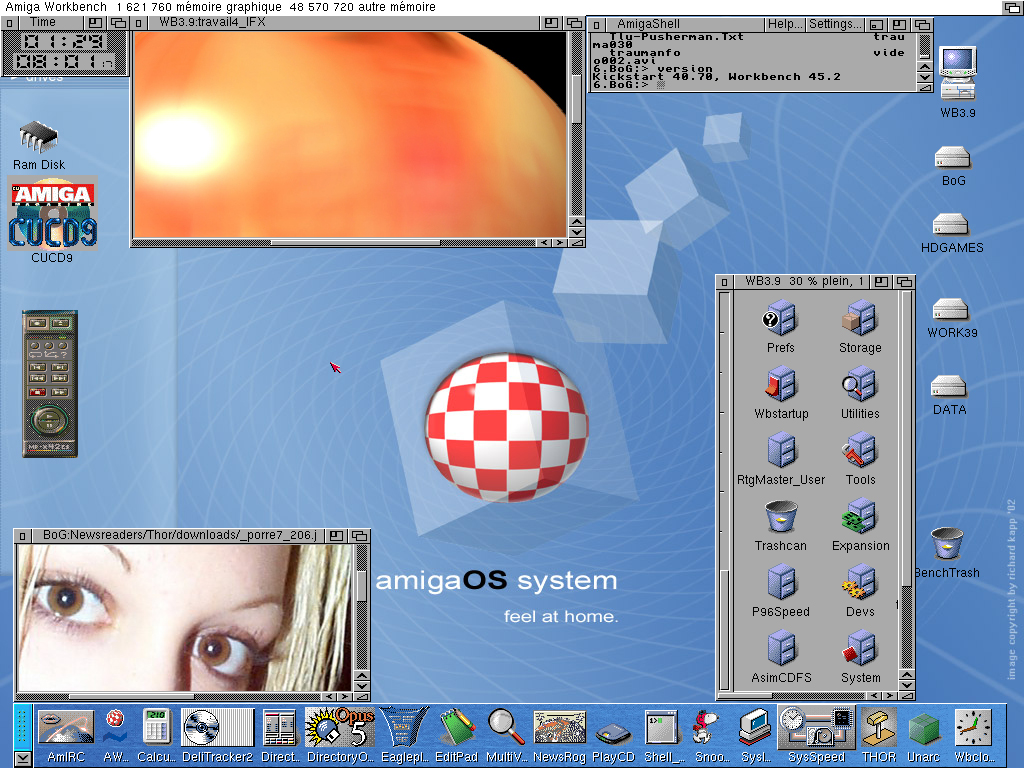Click Help button in AmigaShell title bar
This screenshot has height=768, width=1024.
click(784, 24)
